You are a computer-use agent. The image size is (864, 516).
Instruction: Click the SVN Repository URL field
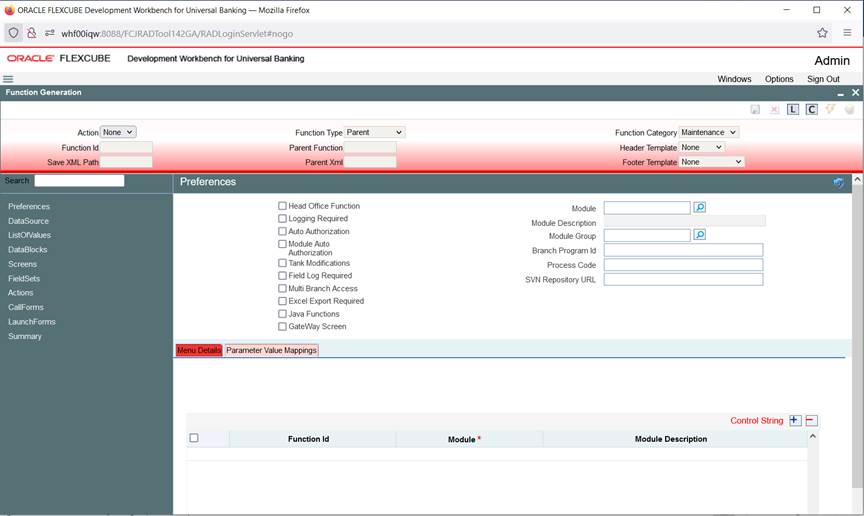point(683,280)
